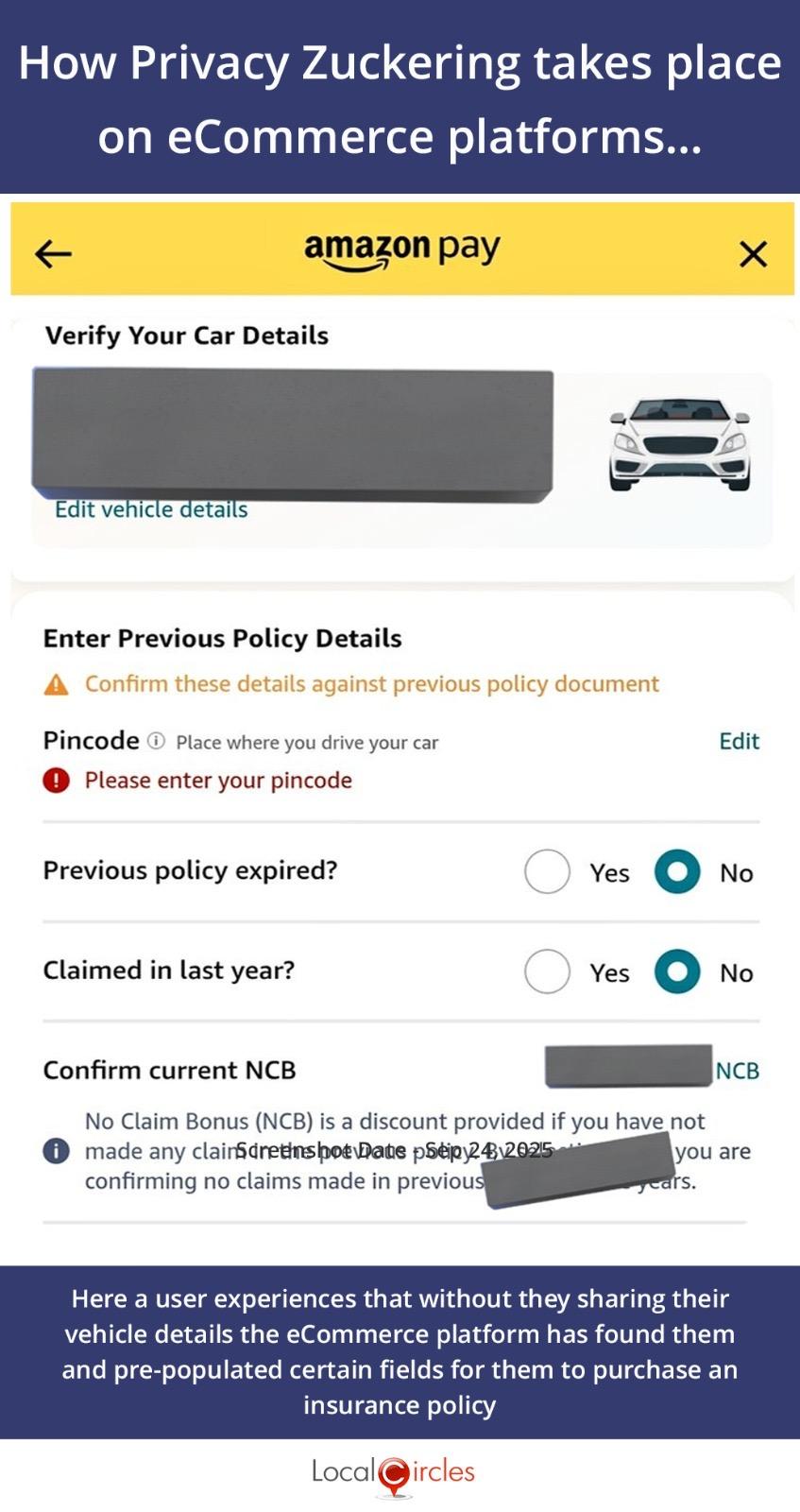800x1512 pixels.
Task: Tap the back arrow icon
Action: pos(53,253)
